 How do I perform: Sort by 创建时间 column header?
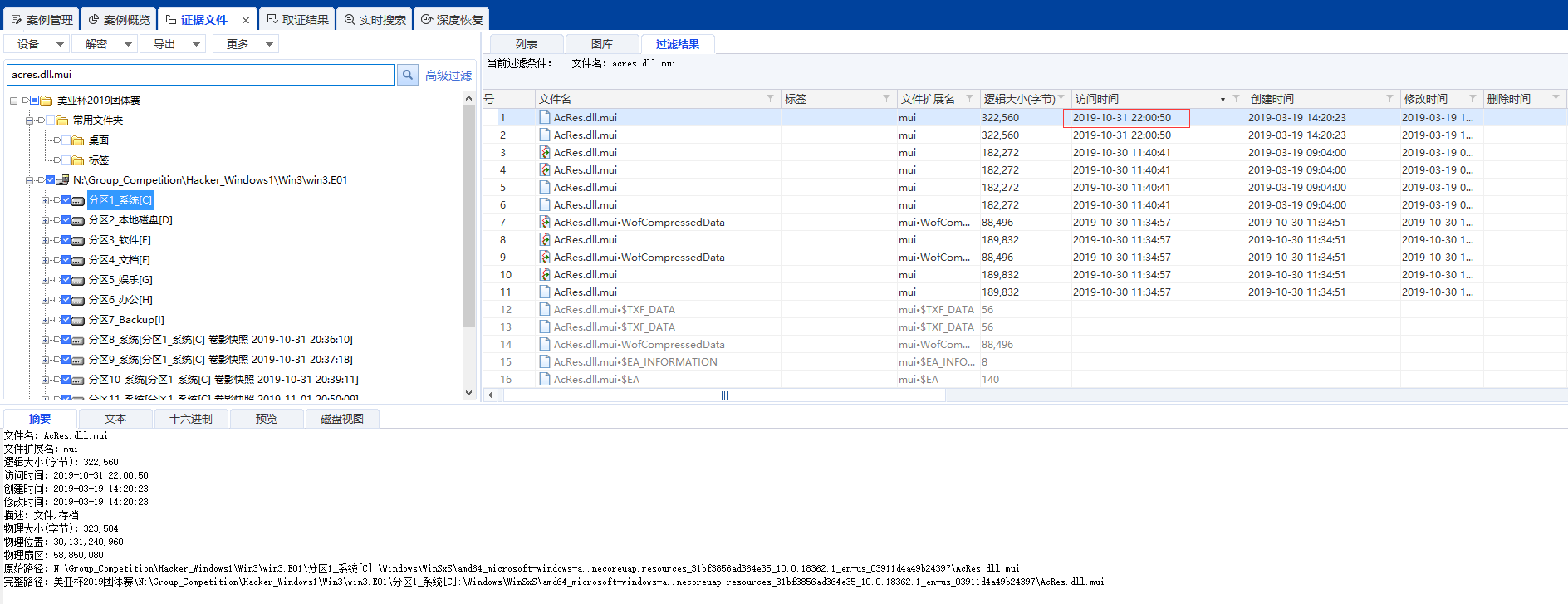point(1323,99)
